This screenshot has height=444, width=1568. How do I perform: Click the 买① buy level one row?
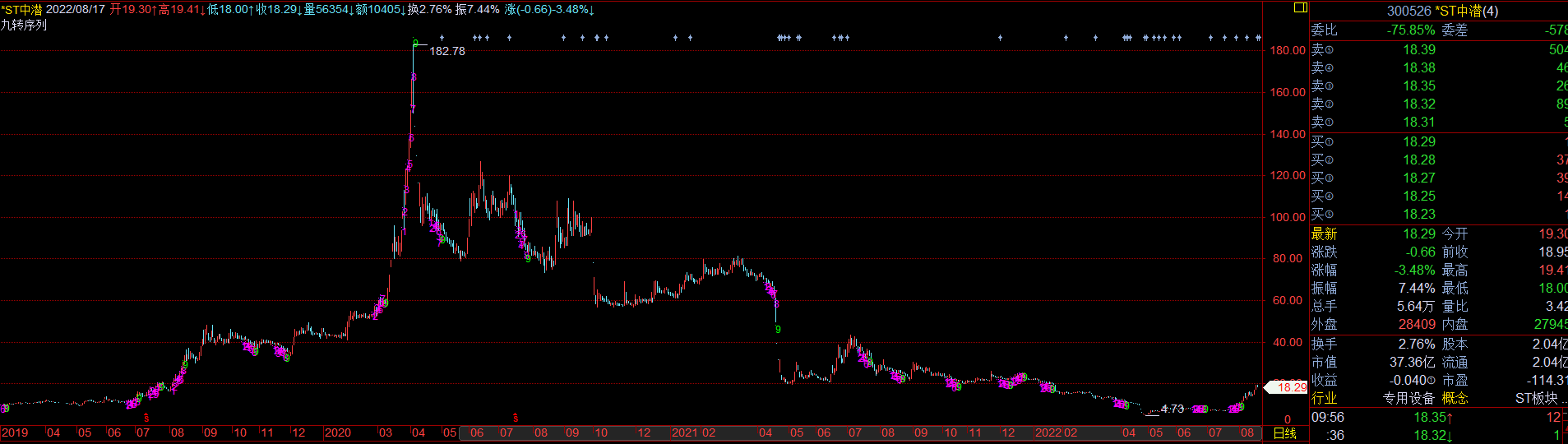[1439, 141]
